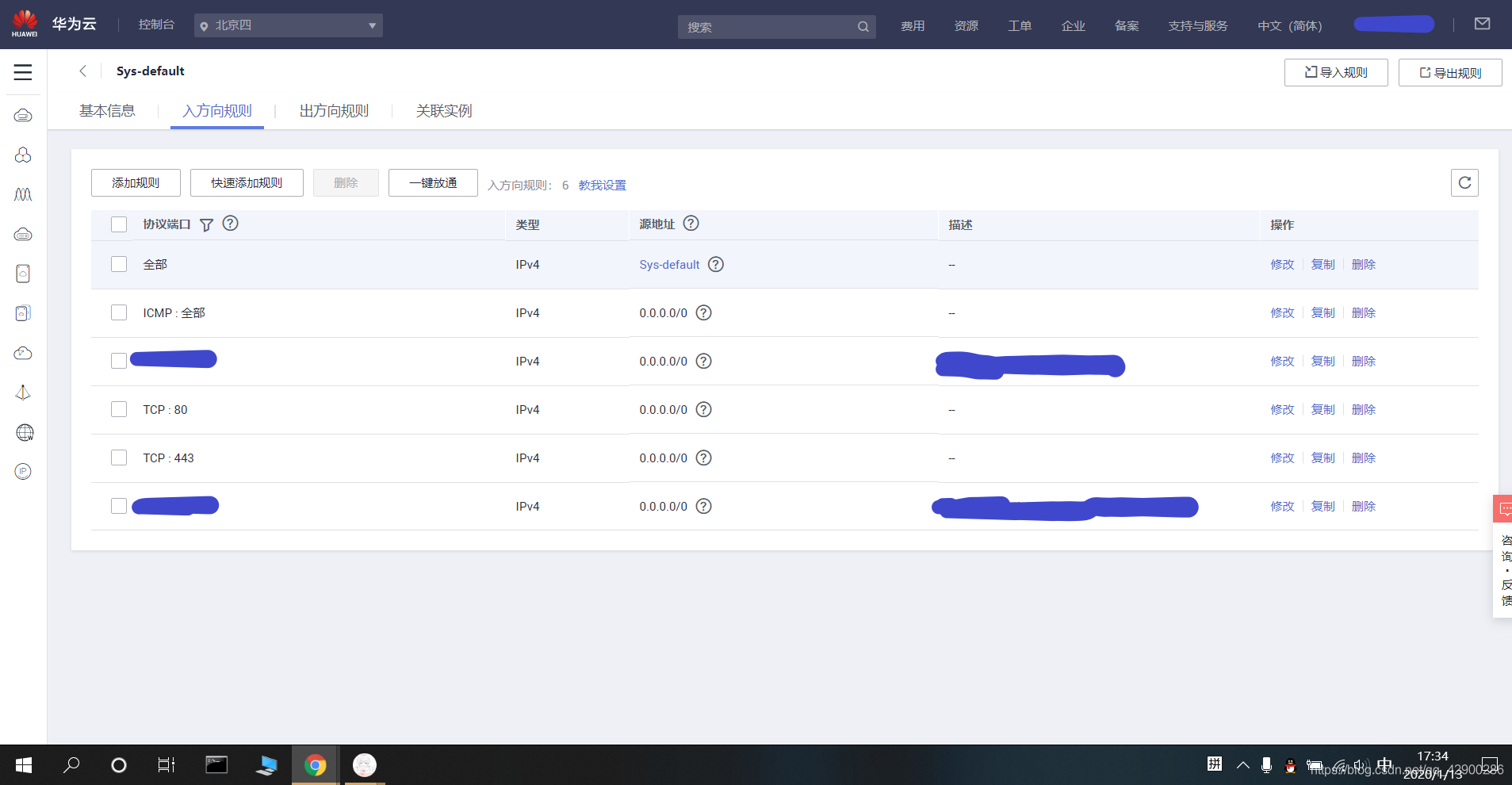
Task: Switch to 入方向规则 tab
Action: tap(217, 111)
